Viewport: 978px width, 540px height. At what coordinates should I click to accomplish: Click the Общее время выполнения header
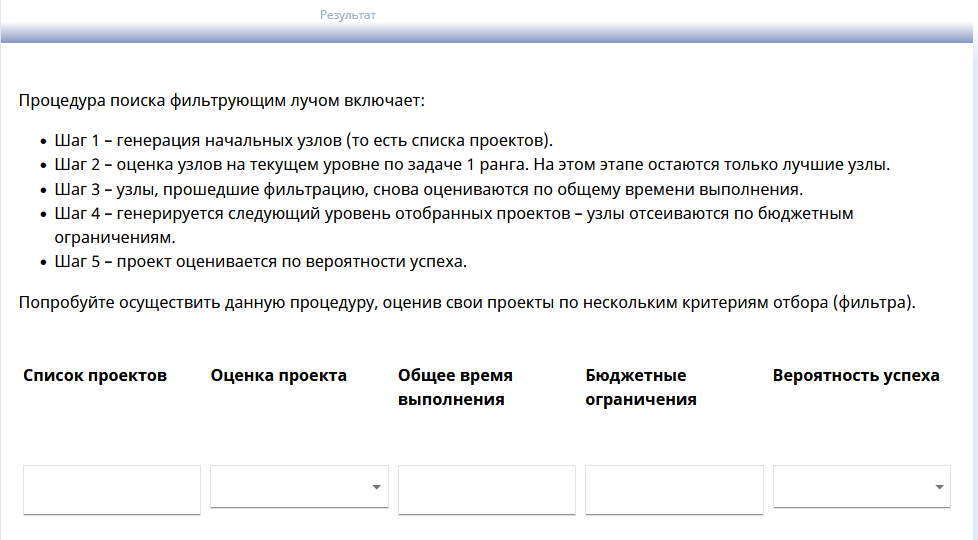point(455,388)
